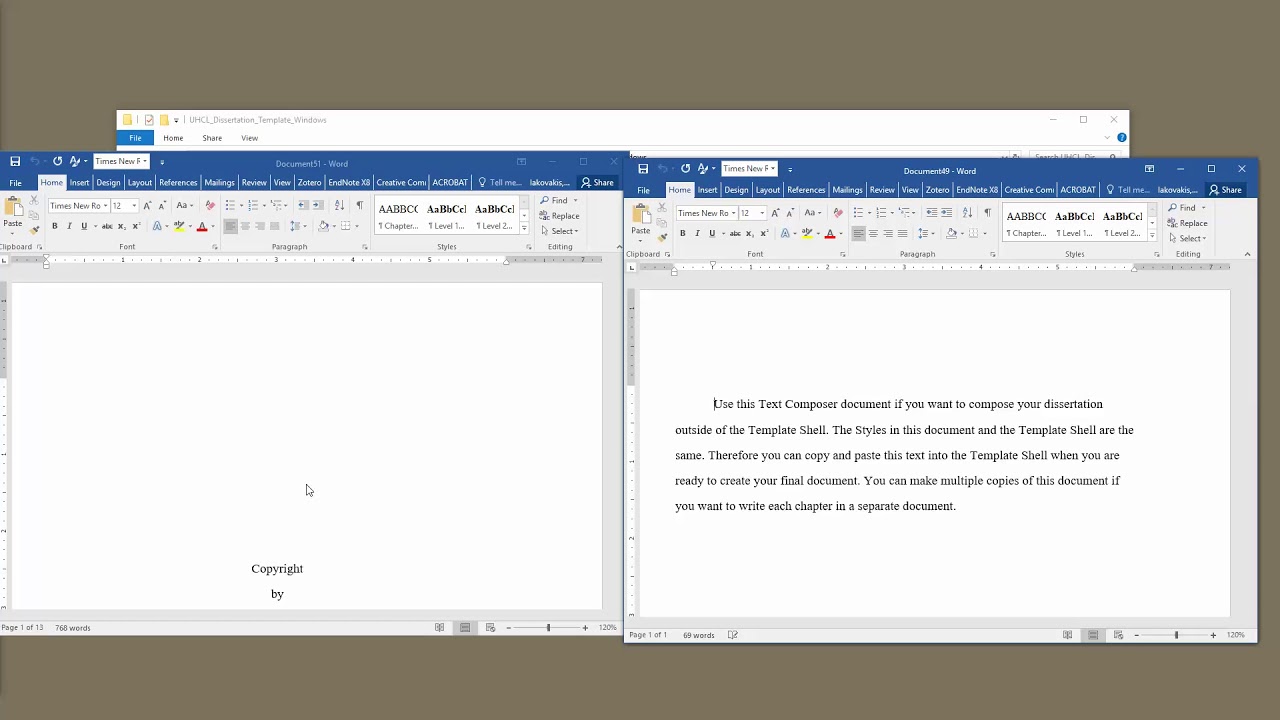1280x720 pixels.
Task: Open Font dialog launcher in Document51
Action: pyautogui.click(x=214, y=247)
